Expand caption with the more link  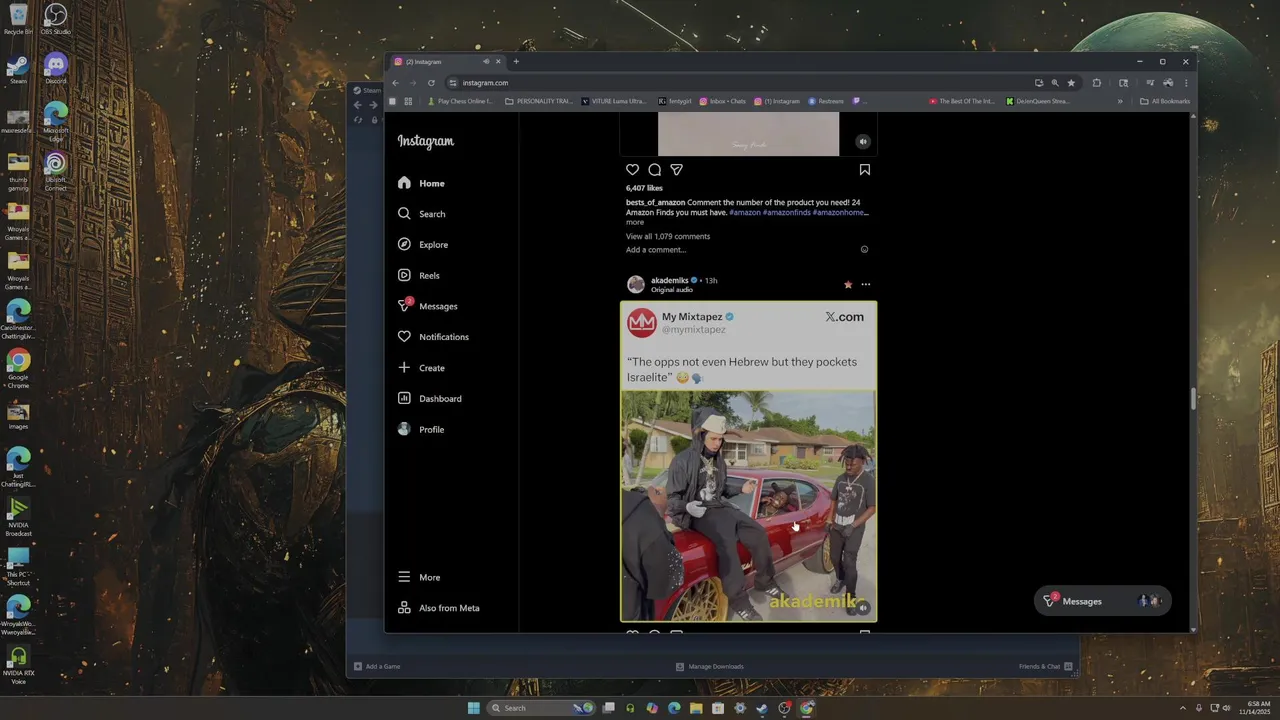635,222
